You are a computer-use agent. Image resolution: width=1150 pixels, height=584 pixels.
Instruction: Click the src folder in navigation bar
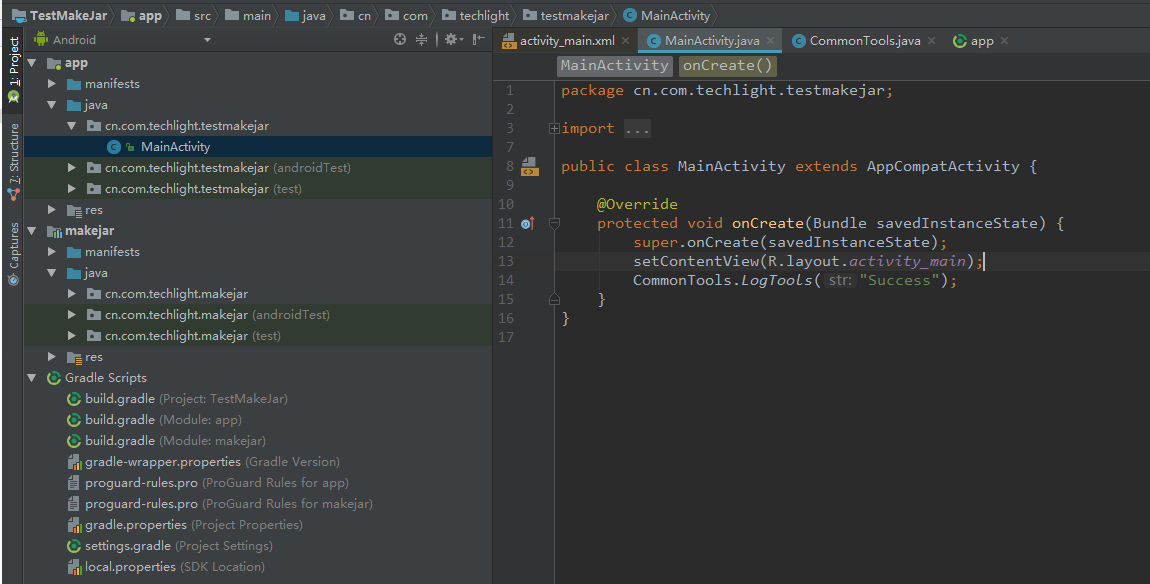[x=194, y=15]
